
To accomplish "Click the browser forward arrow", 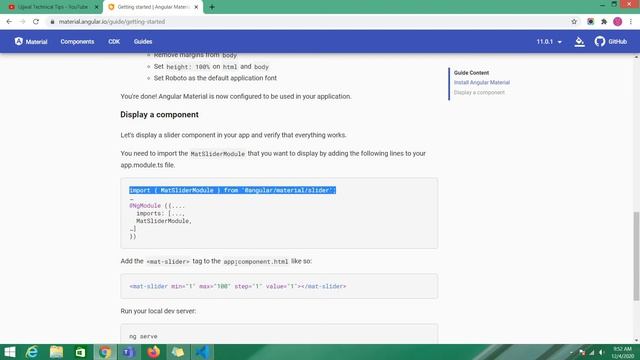I will click(x=22, y=22).
